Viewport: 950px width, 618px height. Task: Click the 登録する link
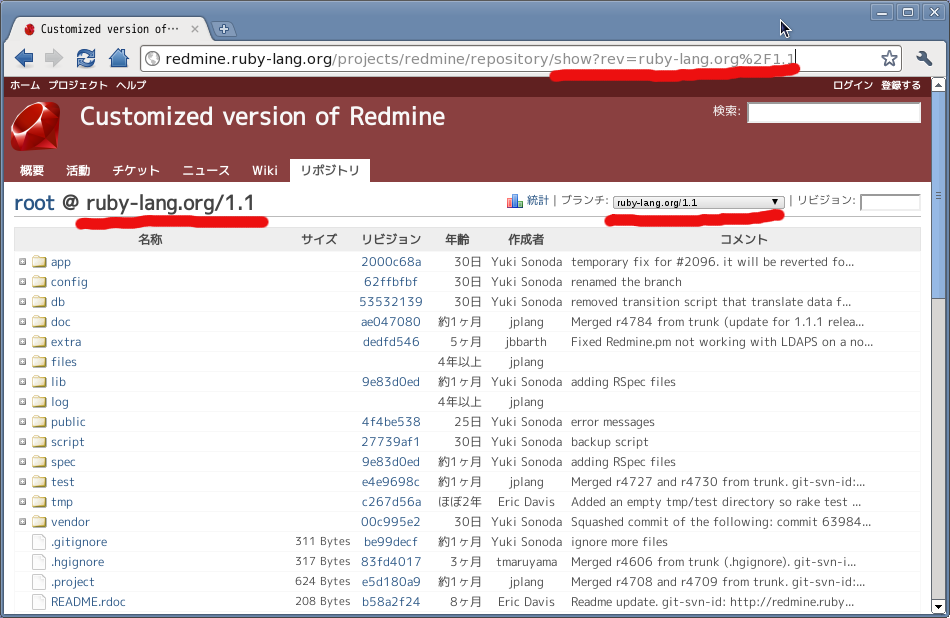[x=901, y=85]
